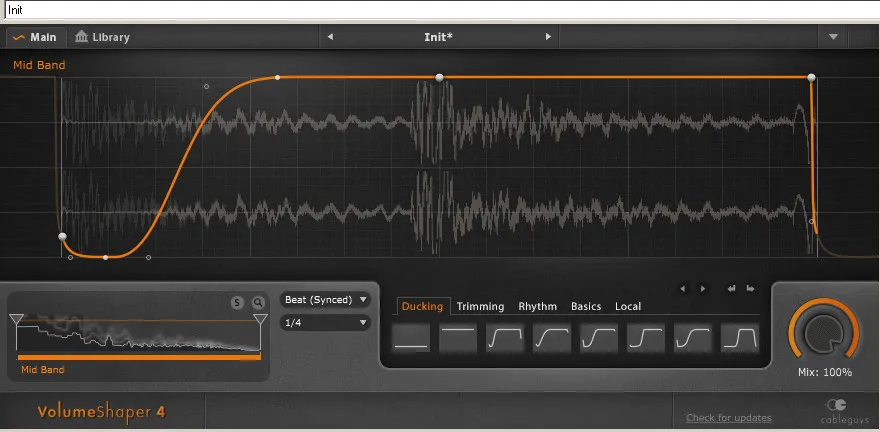The image size is (880, 432).
Task: Click the Mid Band label under spectrum
Action: (x=43, y=370)
